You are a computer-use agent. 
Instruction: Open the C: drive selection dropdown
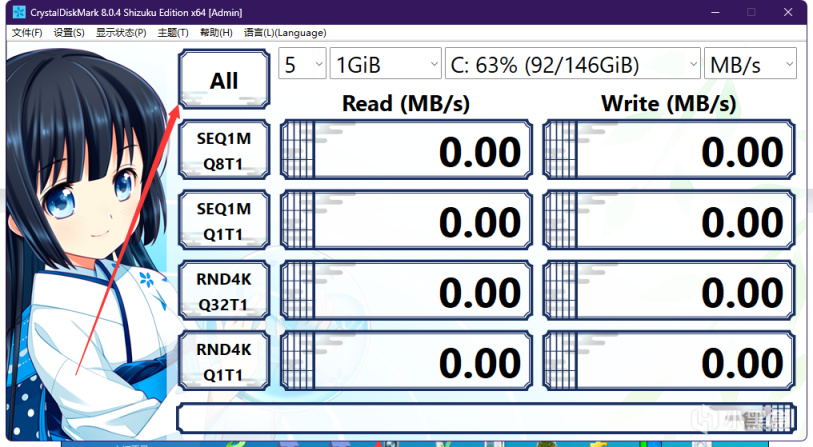click(x=572, y=64)
